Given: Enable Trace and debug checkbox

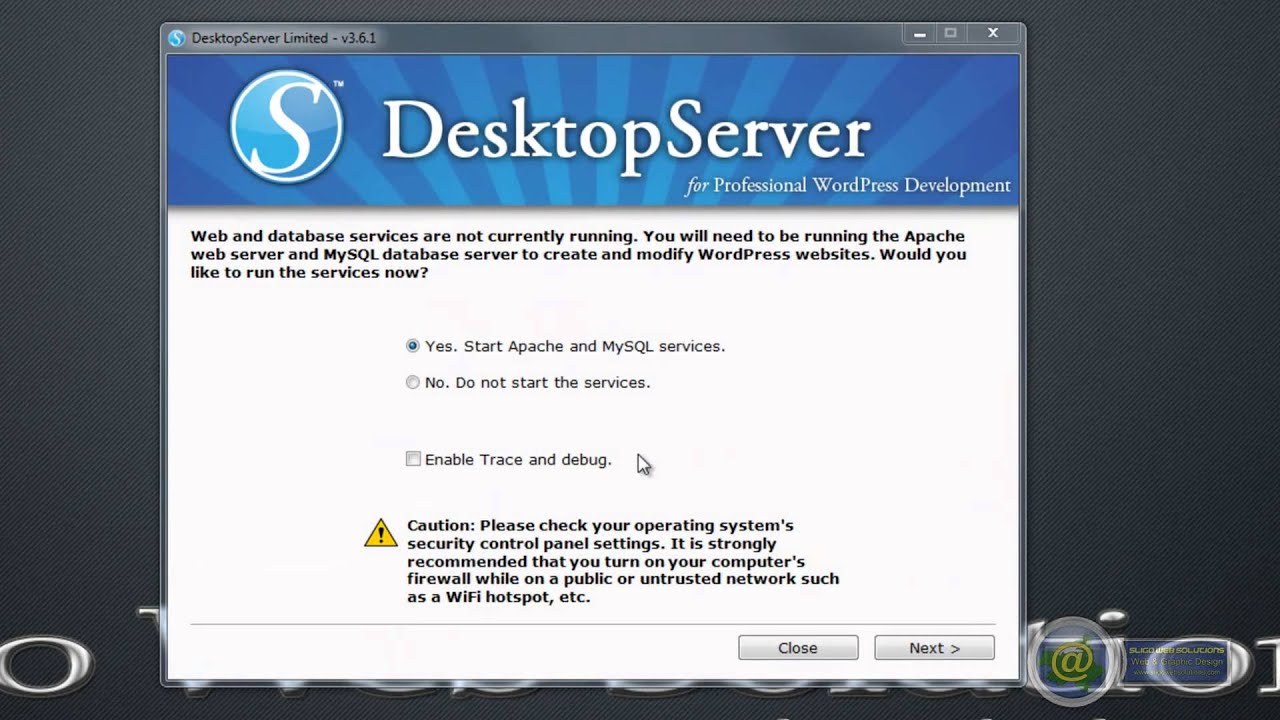Looking at the screenshot, I should click(x=413, y=459).
